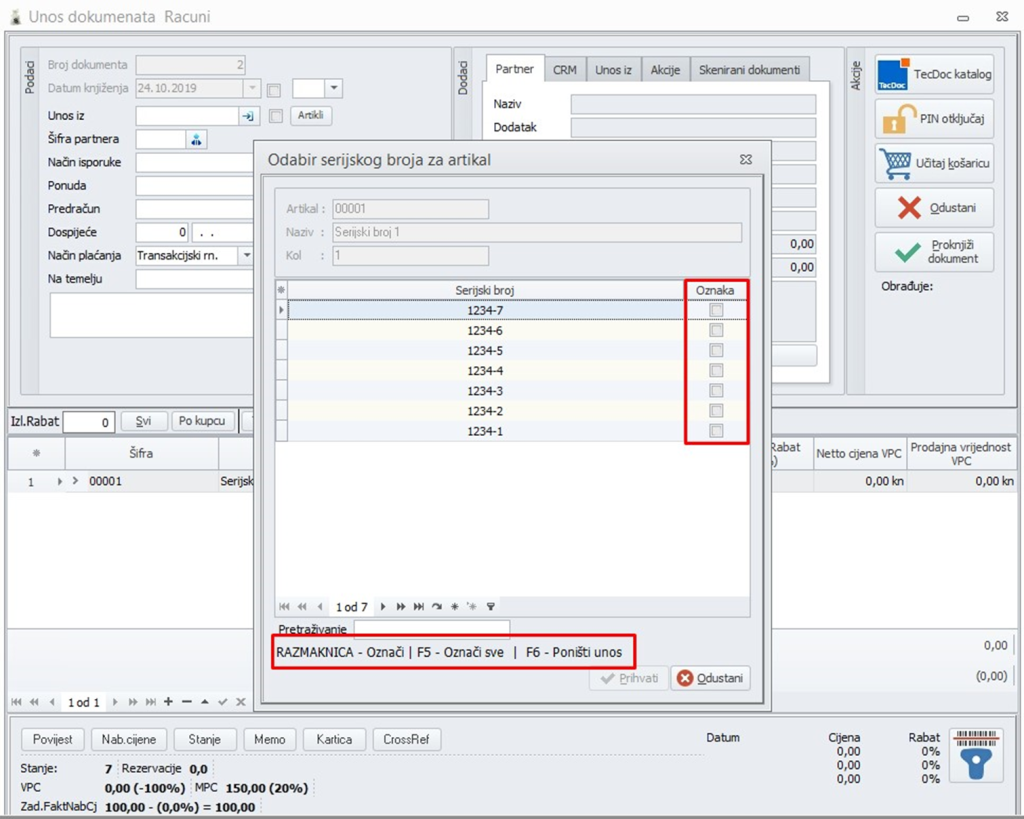1024x819 pixels.
Task: Expand the Način plaćanja dropdown
Action: (246, 256)
